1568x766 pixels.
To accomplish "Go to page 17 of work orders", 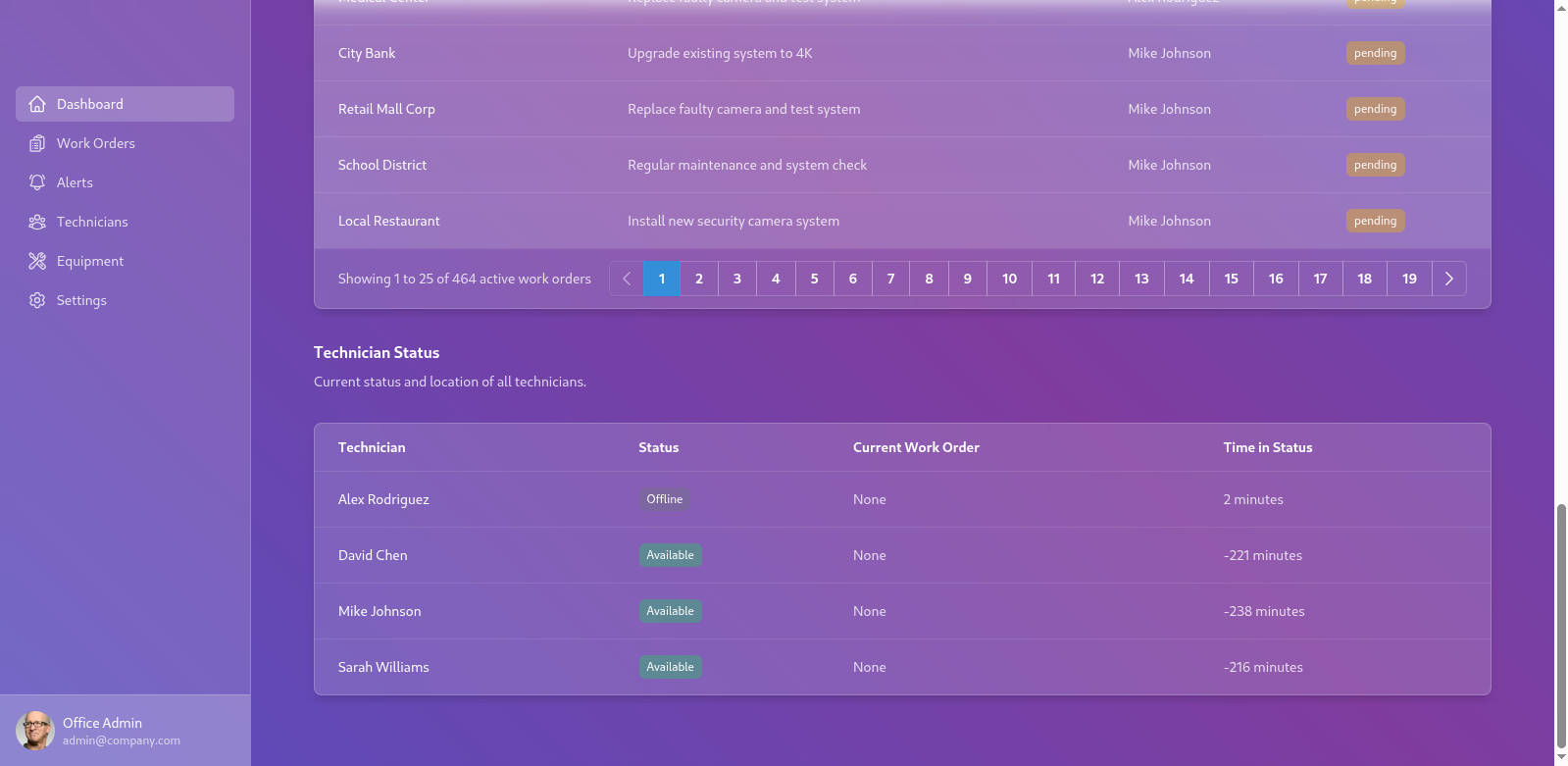I will tap(1321, 279).
